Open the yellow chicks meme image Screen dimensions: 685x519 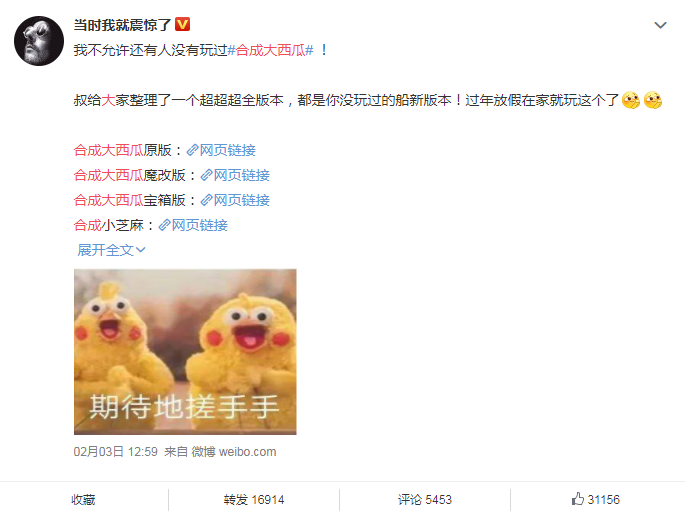[x=185, y=352]
